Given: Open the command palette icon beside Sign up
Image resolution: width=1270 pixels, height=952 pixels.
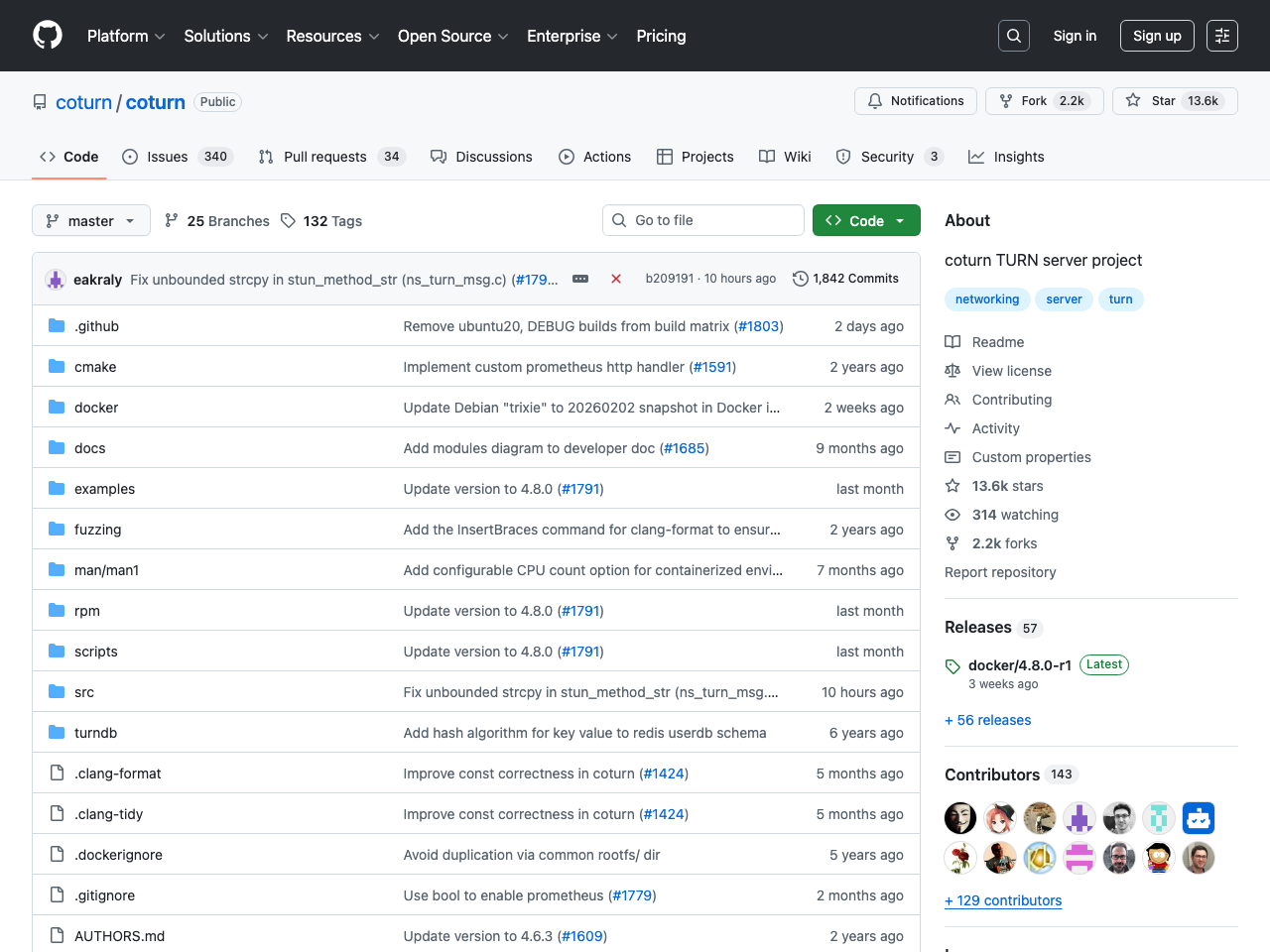Looking at the screenshot, I should click(1221, 35).
